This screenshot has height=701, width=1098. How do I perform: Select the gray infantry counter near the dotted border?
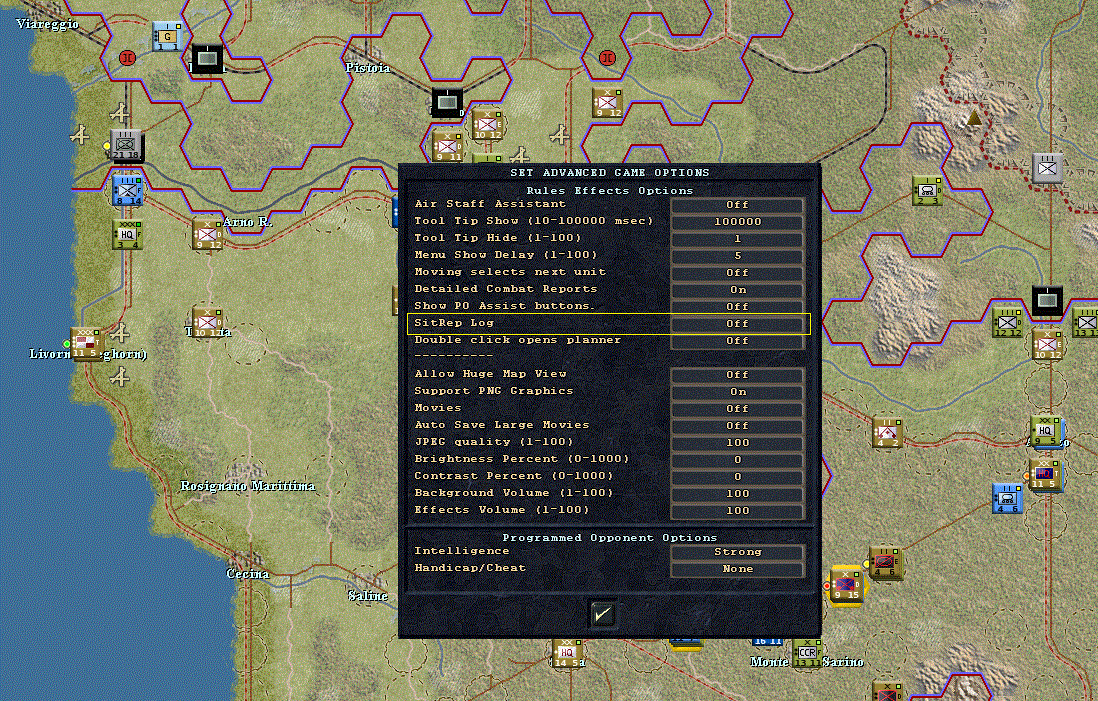[x=1048, y=169]
